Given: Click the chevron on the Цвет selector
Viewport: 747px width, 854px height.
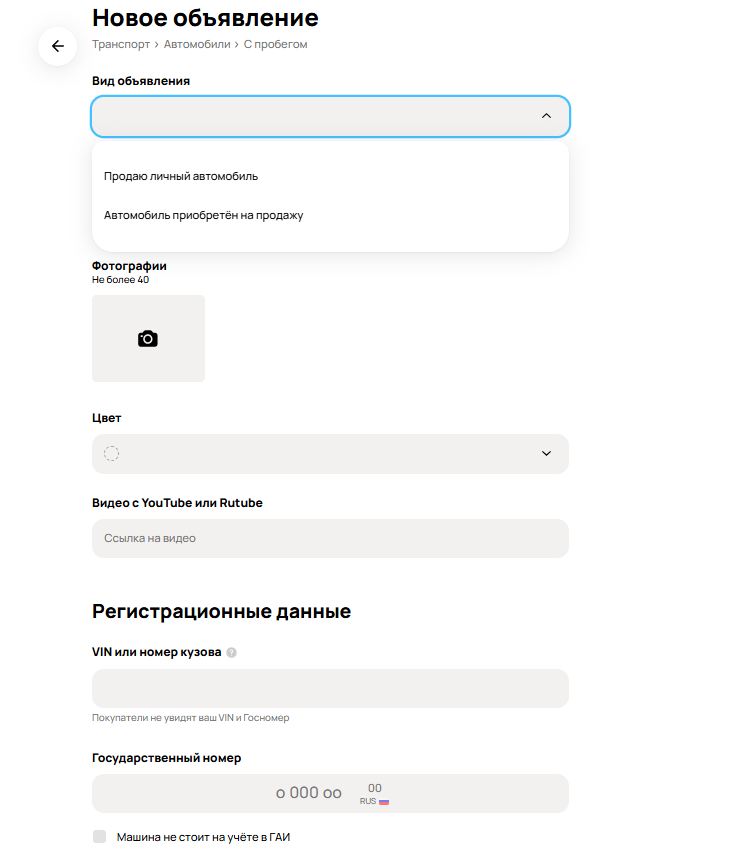Looking at the screenshot, I should tap(546, 453).
